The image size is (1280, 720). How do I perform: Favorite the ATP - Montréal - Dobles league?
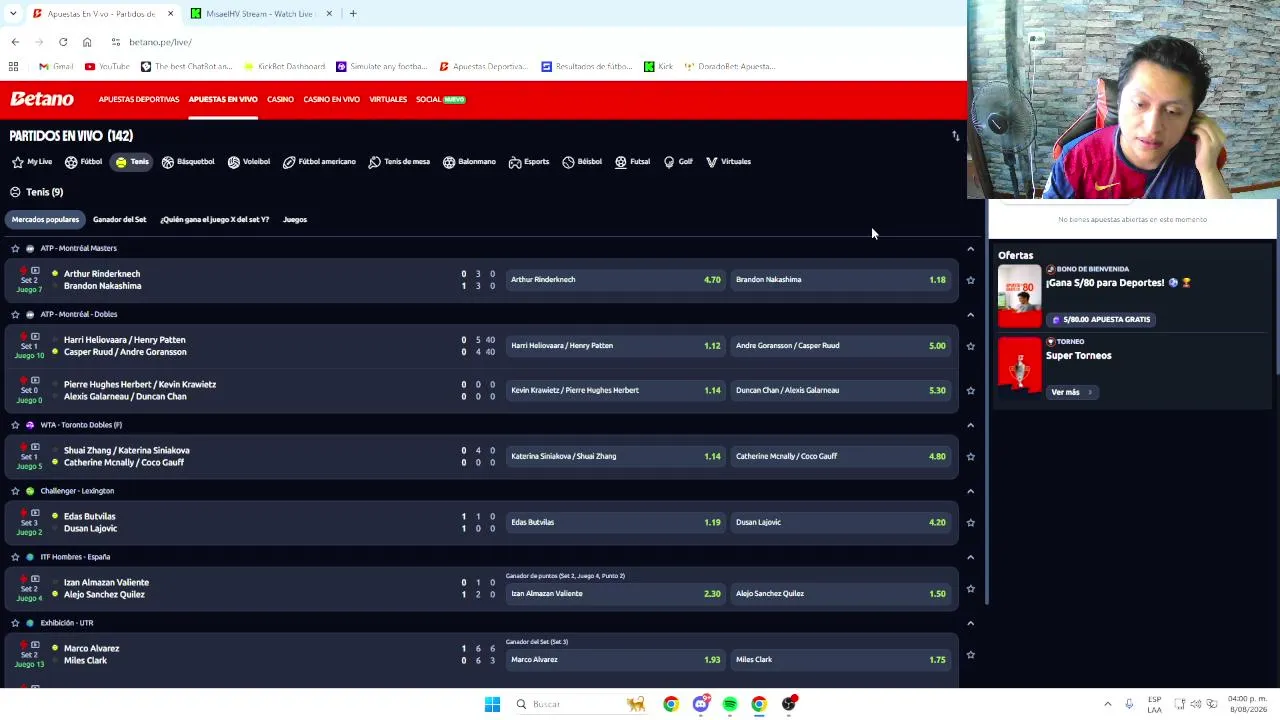[15, 314]
